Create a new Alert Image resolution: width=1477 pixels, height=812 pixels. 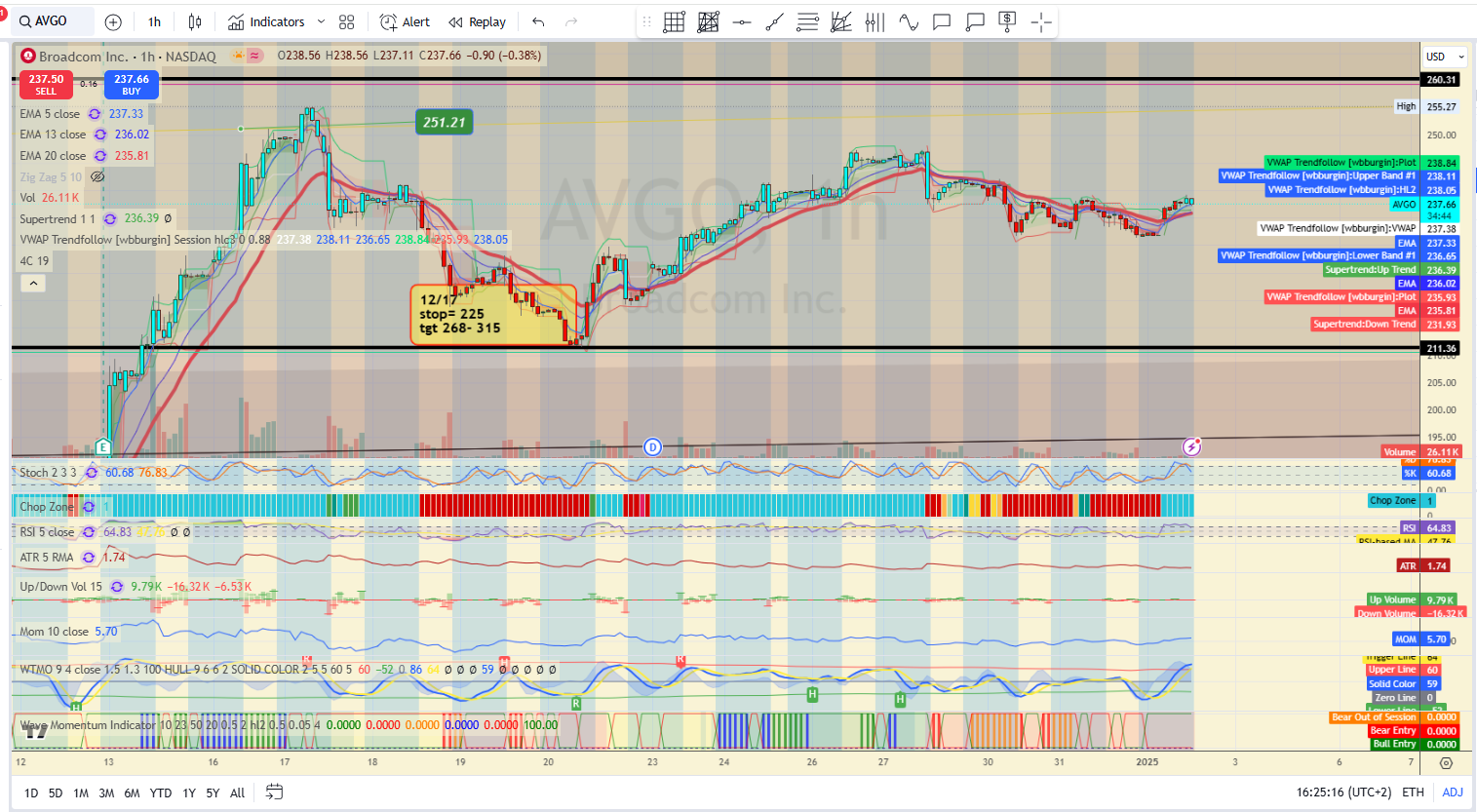pyautogui.click(x=405, y=21)
